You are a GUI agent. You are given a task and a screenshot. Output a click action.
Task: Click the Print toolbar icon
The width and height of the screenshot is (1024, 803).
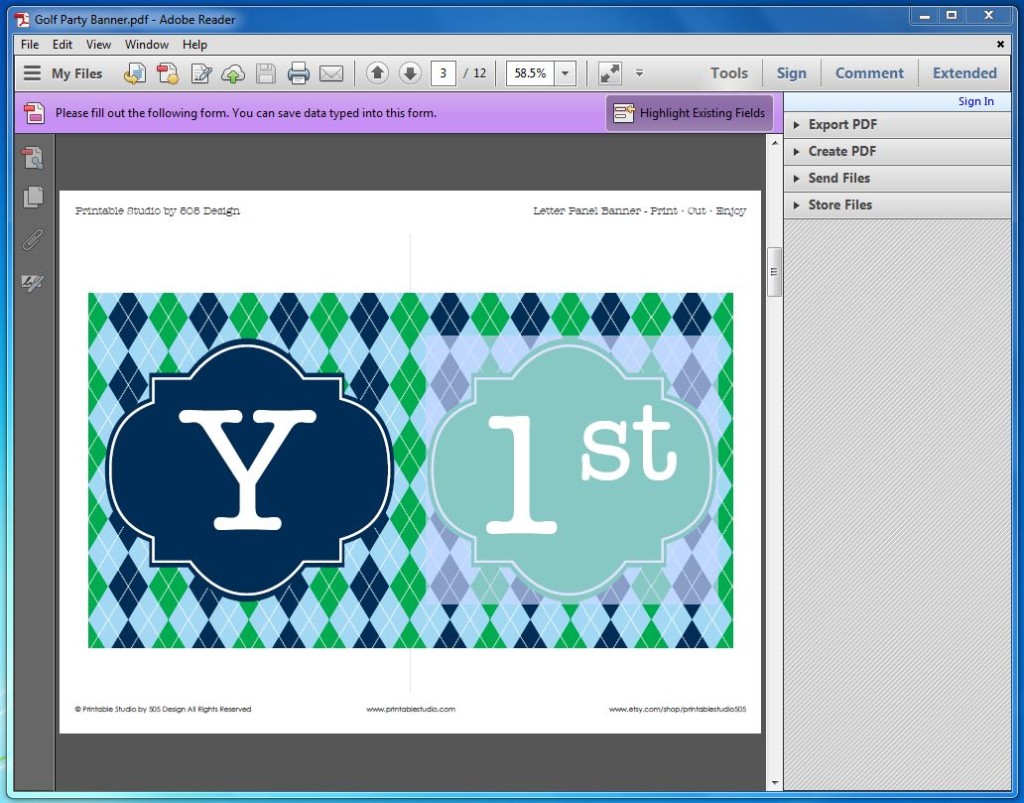pos(298,72)
